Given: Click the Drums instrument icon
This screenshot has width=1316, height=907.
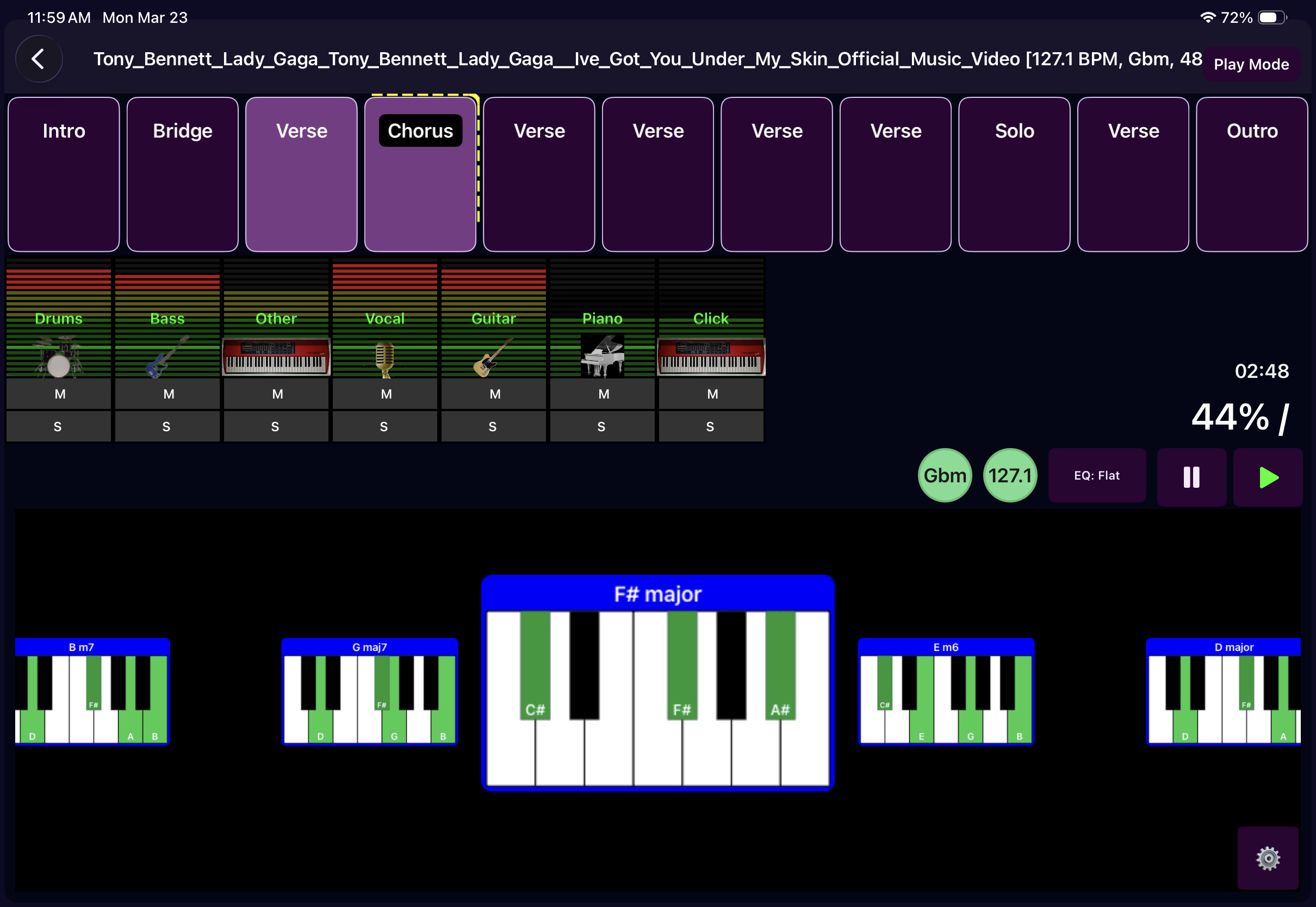Looking at the screenshot, I should [59, 355].
